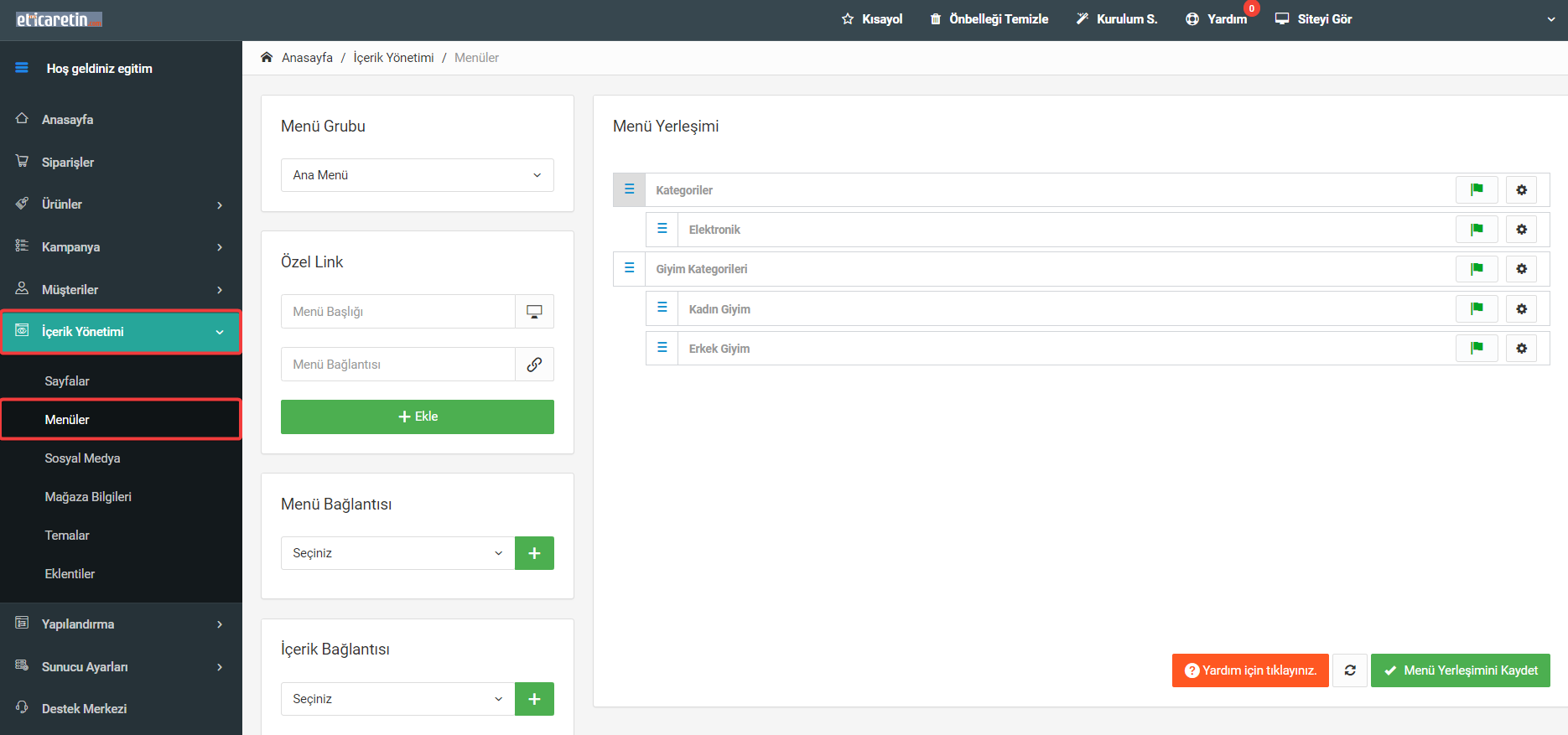
Task: Click Anasayfa breadcrumb link
Action: [x=307, y=58]
